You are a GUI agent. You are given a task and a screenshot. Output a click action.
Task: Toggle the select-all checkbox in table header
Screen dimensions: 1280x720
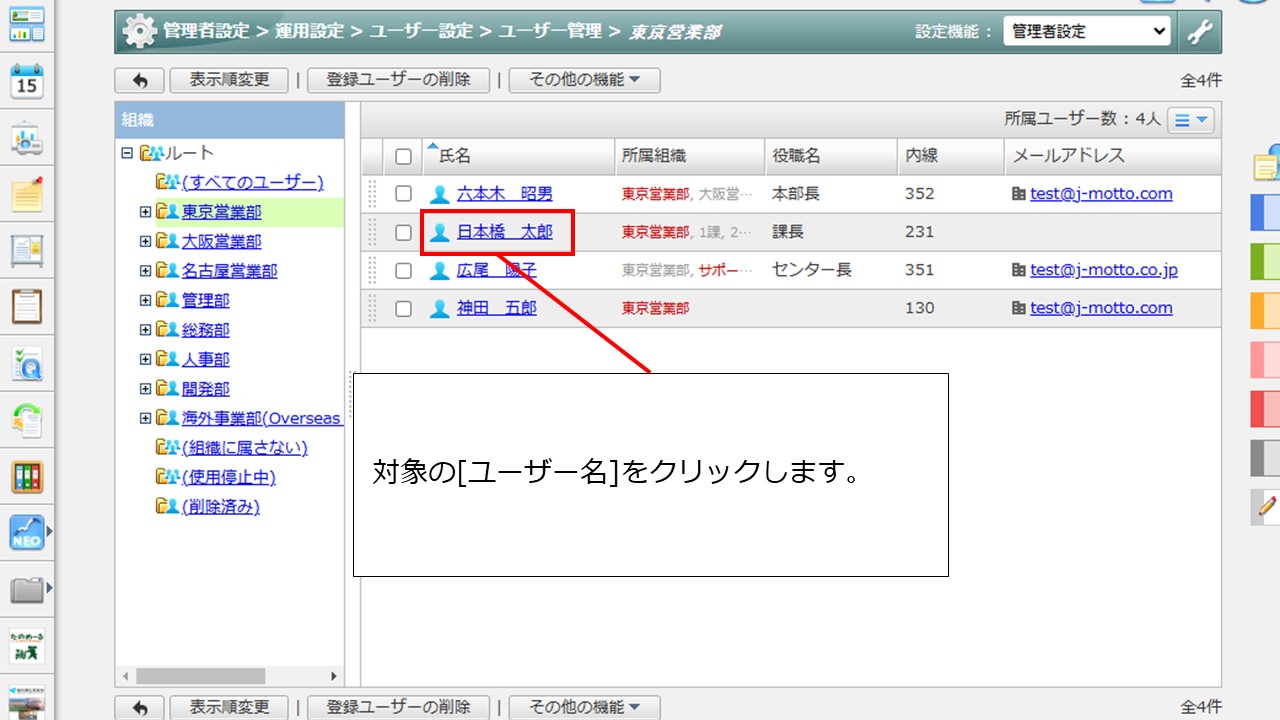point(403,156)
